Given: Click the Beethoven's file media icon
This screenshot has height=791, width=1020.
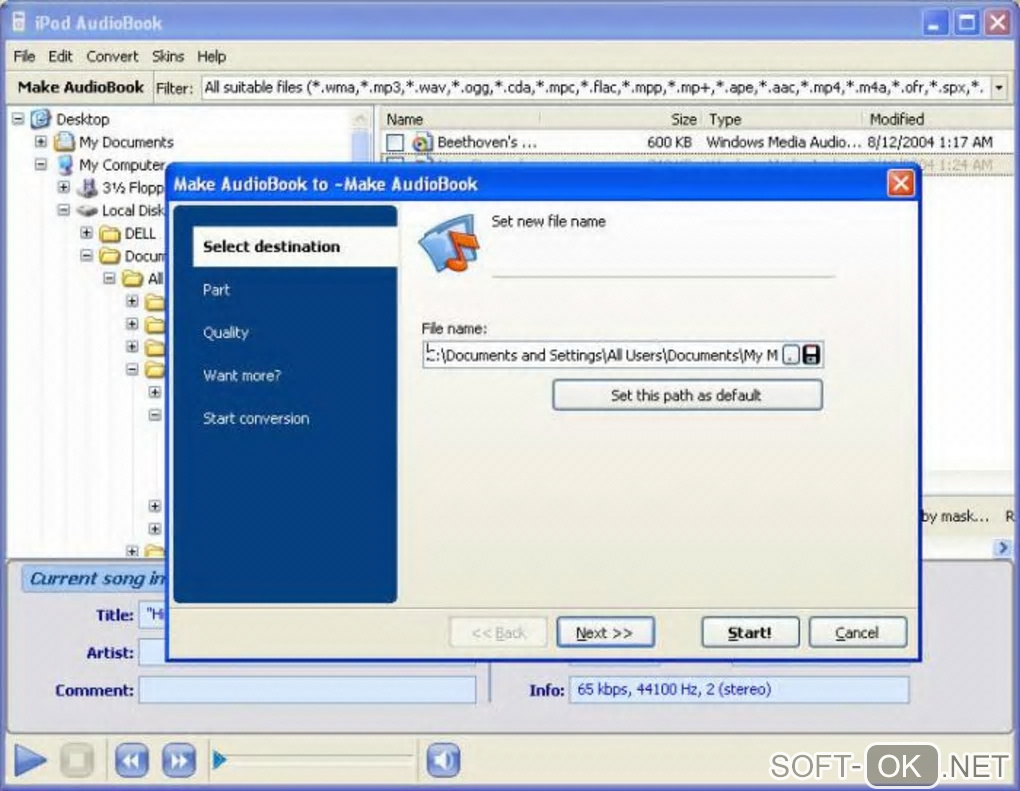Looking at the screenshot, I should coord(422,142).
